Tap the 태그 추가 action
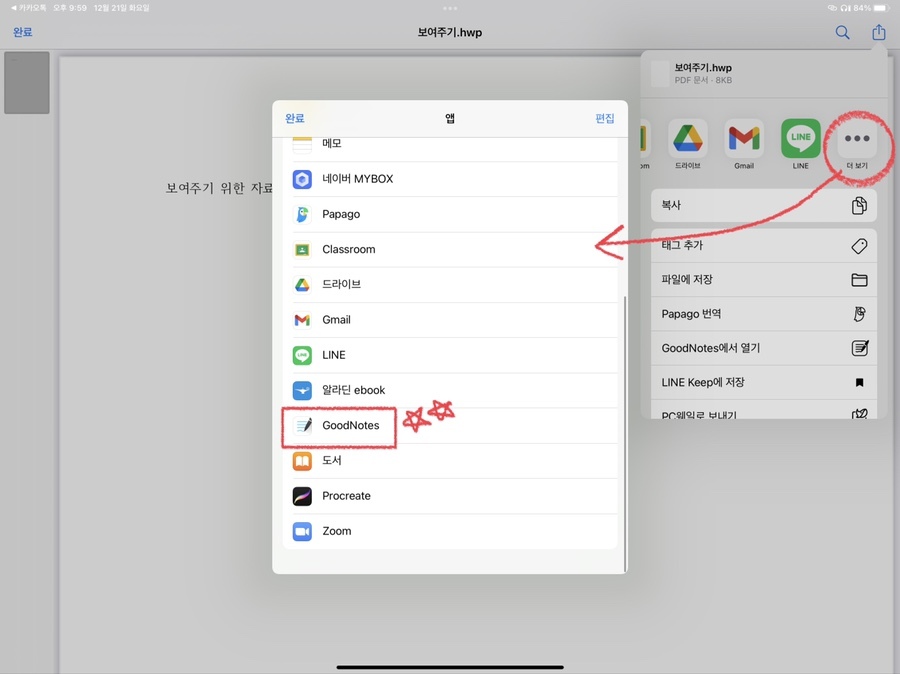This screenshot has width=900, height=674. (x=763, y=246)
